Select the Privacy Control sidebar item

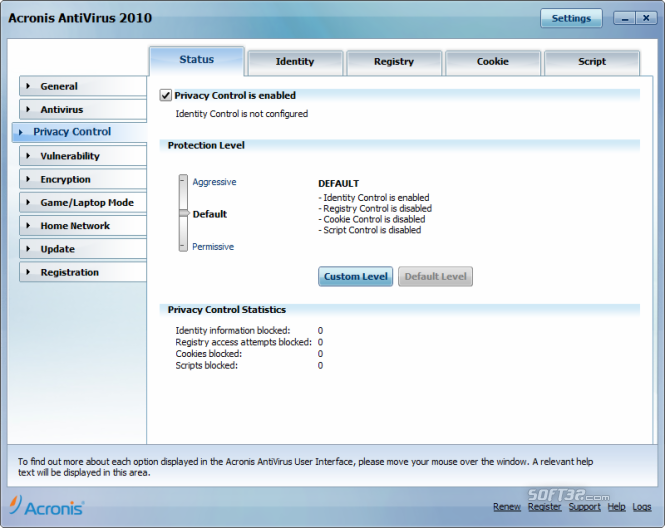click(x=80, y=132)
